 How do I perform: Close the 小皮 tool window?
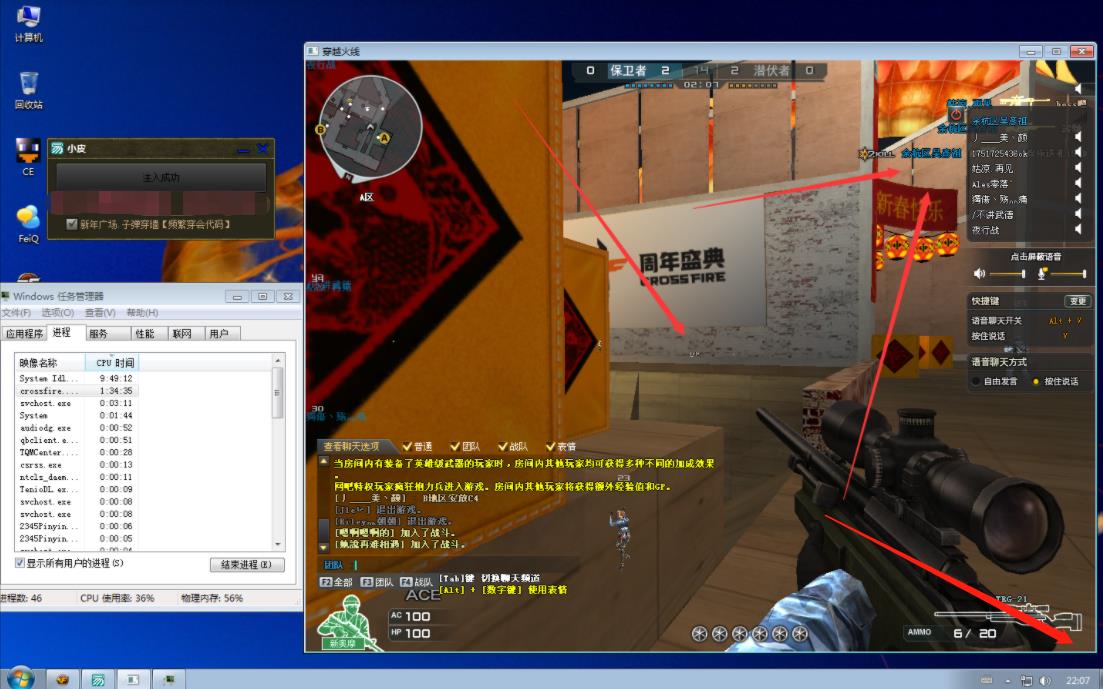(x=262, y=148)
